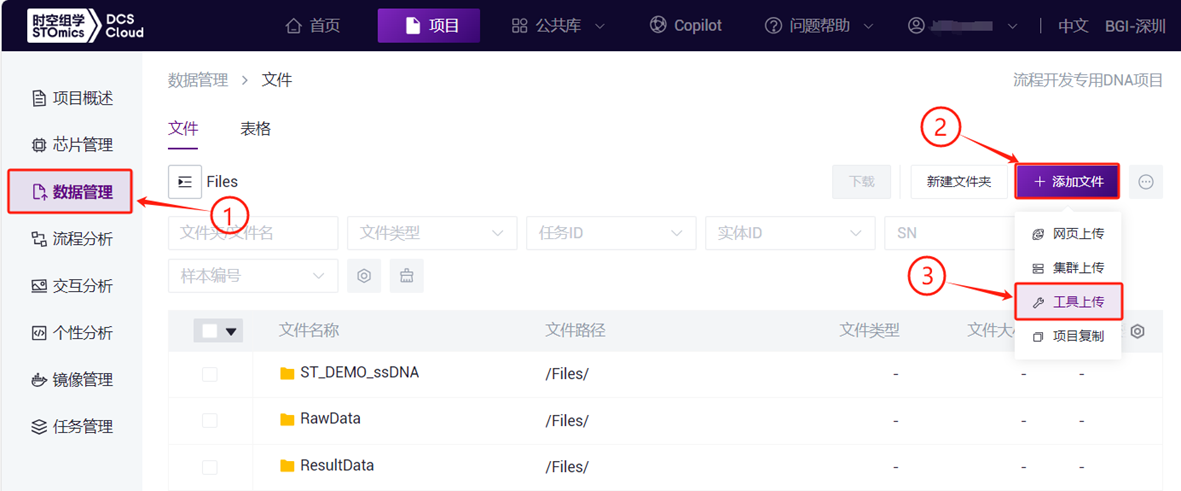Click the 流程开发专用DNA项目 project name

coord(1088,81)
